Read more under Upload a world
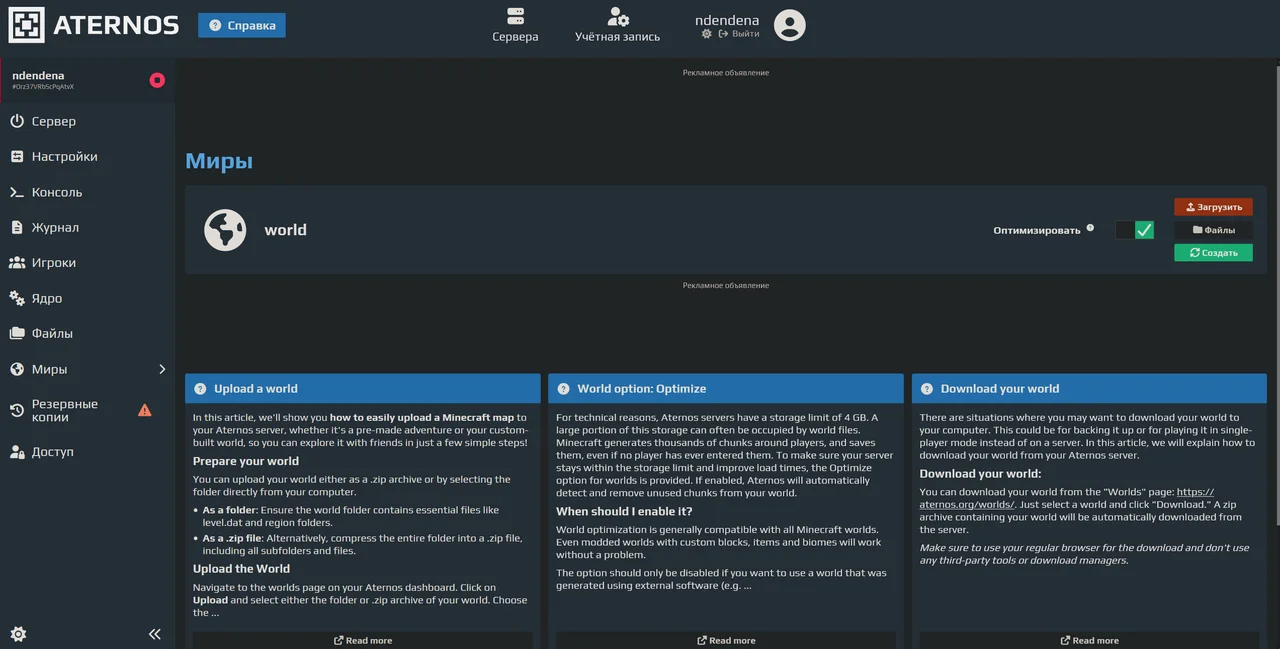The height and width of the screenshot is (649, 1280). pyautogui.click(x=362, y=640)
